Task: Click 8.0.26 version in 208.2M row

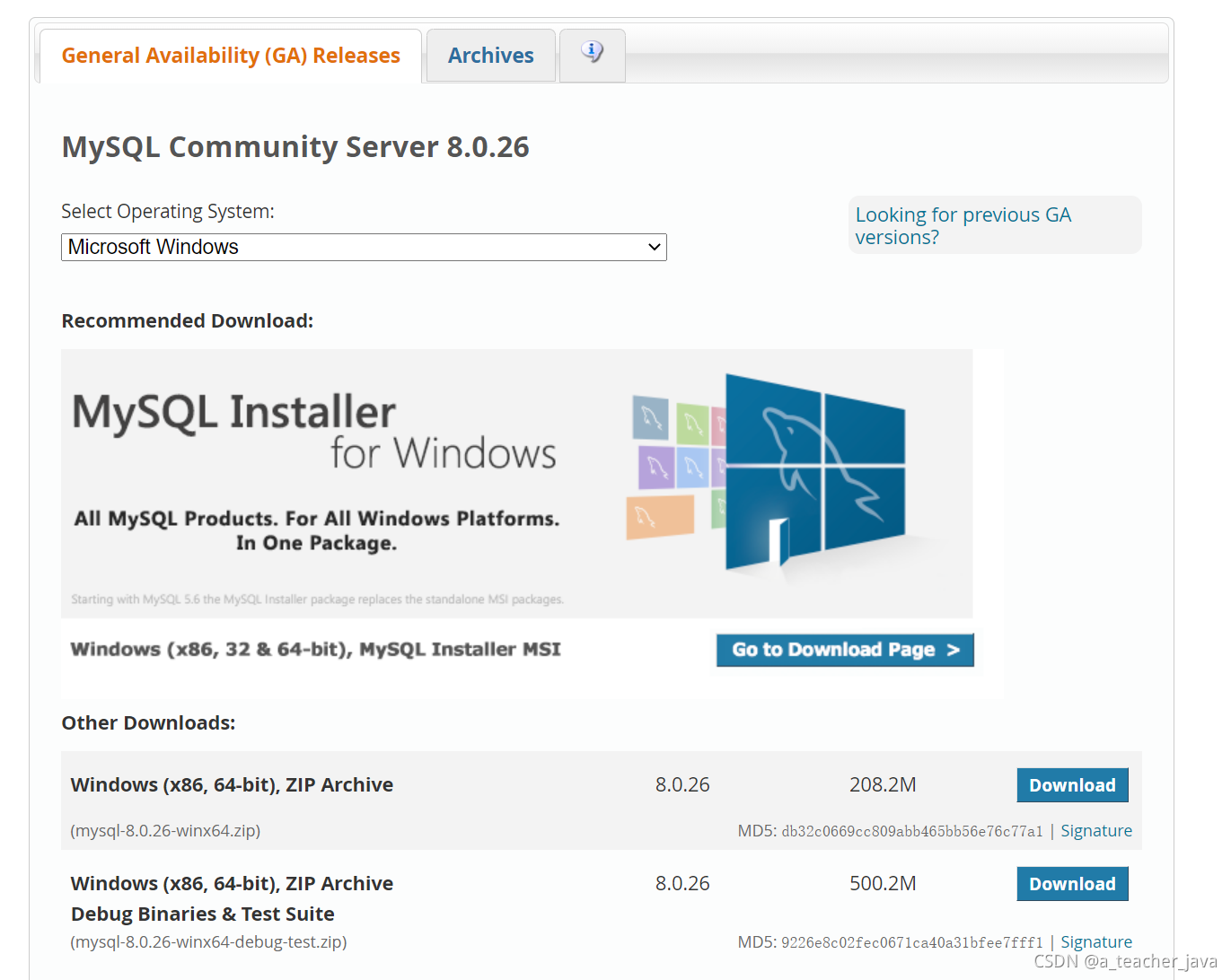Action: coord(682,785)
